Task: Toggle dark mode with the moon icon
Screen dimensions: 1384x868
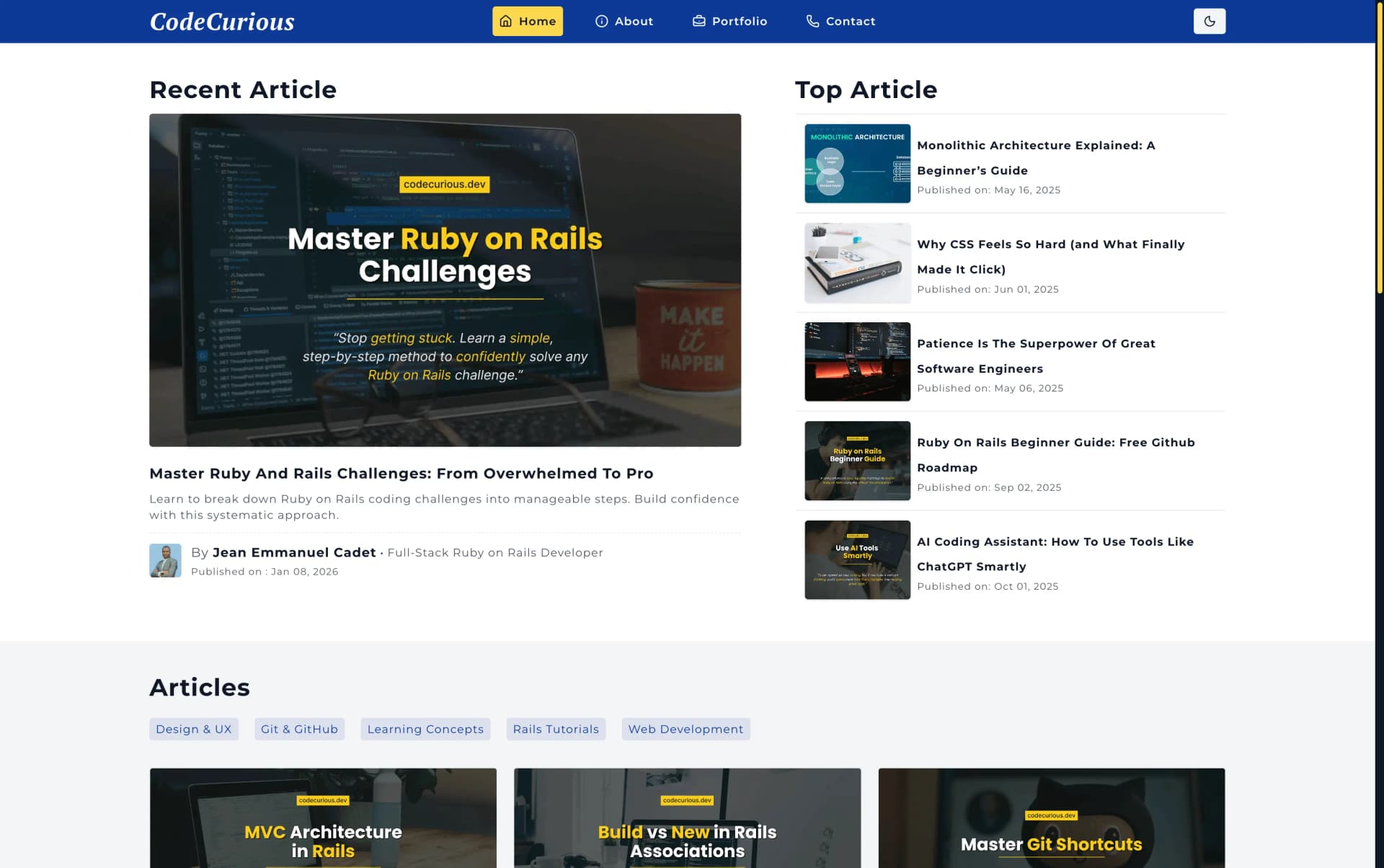Action: [1210, 21]
